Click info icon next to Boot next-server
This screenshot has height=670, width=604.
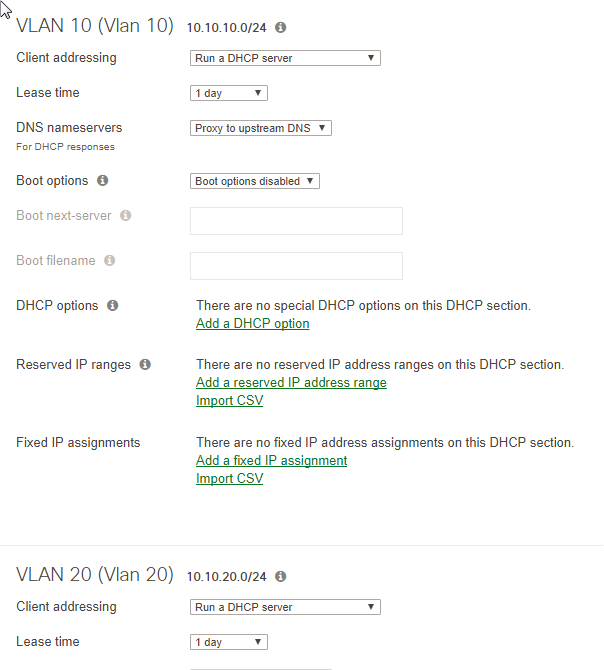point(126,215)
